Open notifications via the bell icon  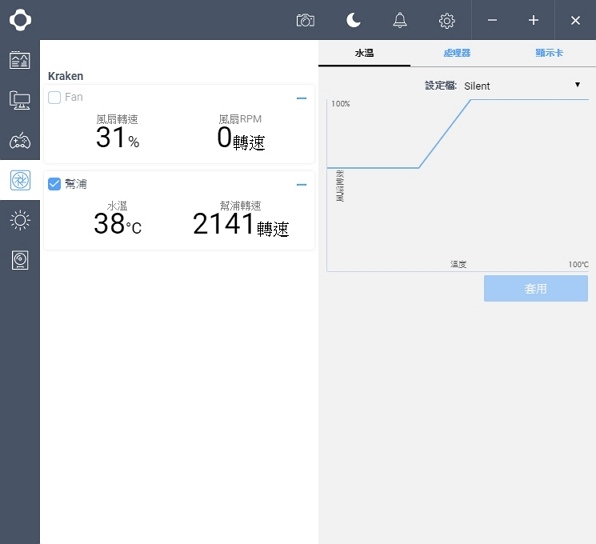(400, 20)
